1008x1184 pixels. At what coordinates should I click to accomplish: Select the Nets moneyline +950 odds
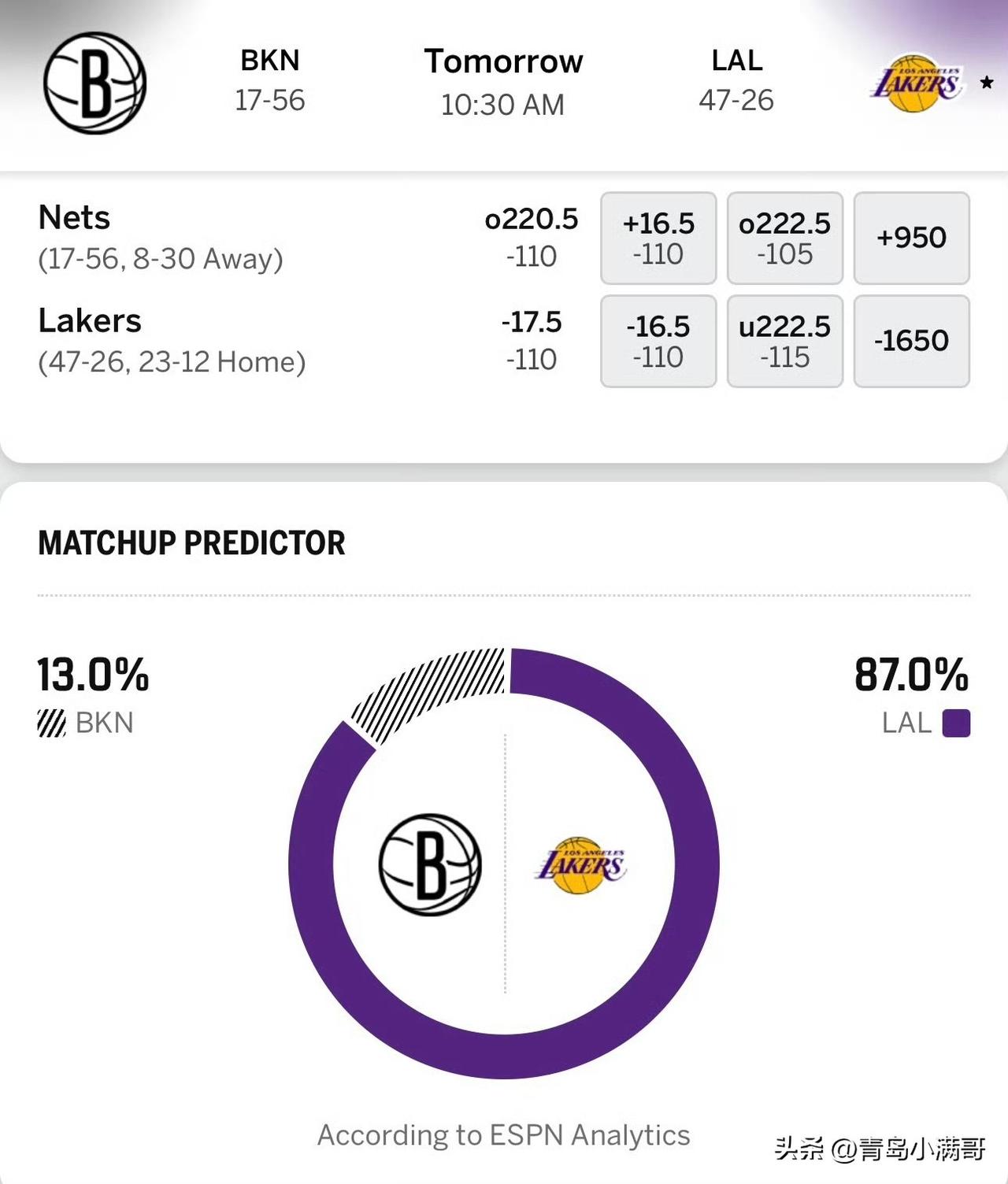[x=911, y=236]
